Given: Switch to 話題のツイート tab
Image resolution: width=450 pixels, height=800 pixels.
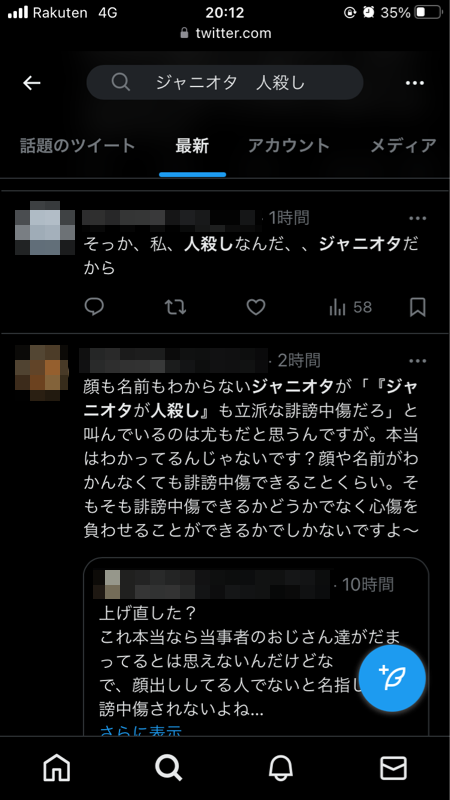Looking at the screenshot, I should 78,146.
